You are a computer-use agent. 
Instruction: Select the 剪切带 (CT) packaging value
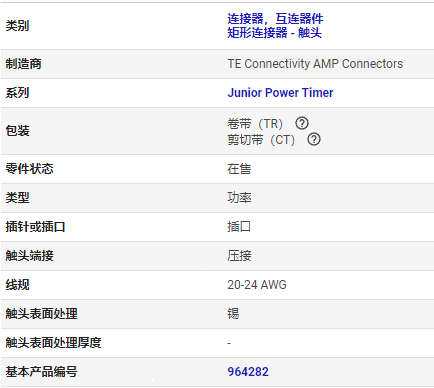[x=261, y=140]
